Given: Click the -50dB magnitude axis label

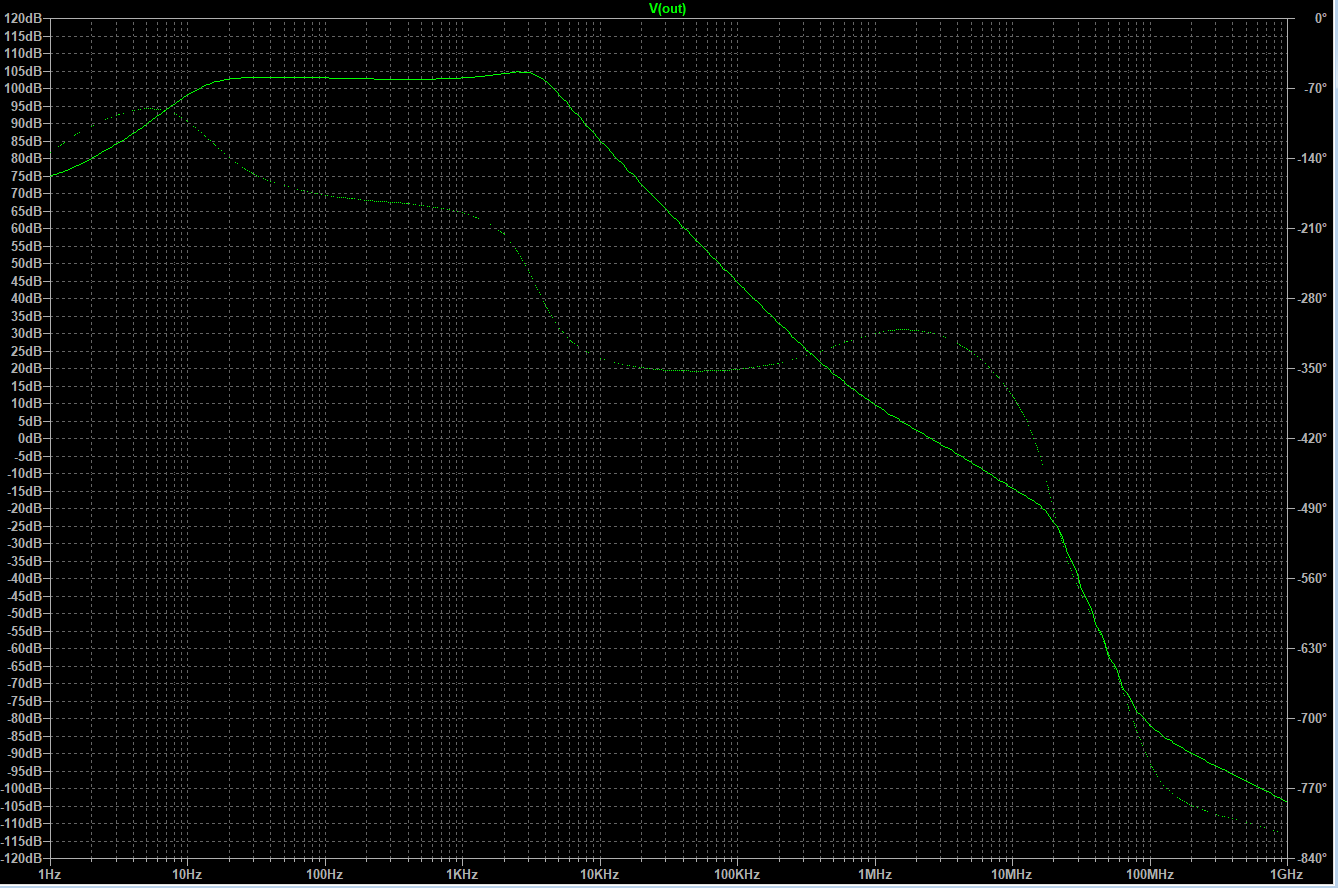Looking at the screenshot, I should (x=25, y=613).
